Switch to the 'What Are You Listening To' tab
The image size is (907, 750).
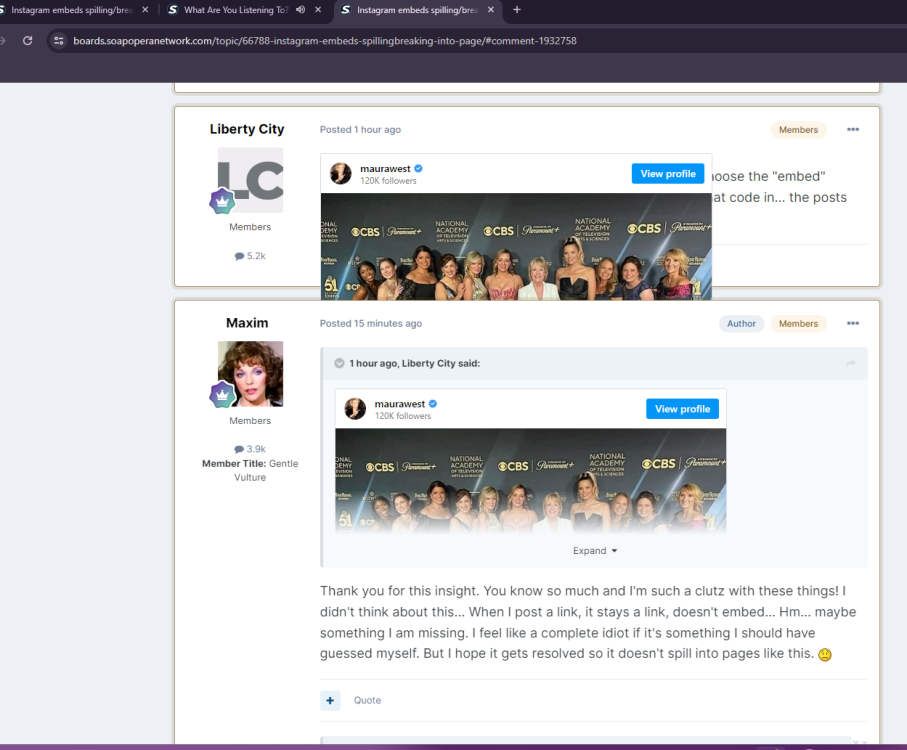point(235,10)
